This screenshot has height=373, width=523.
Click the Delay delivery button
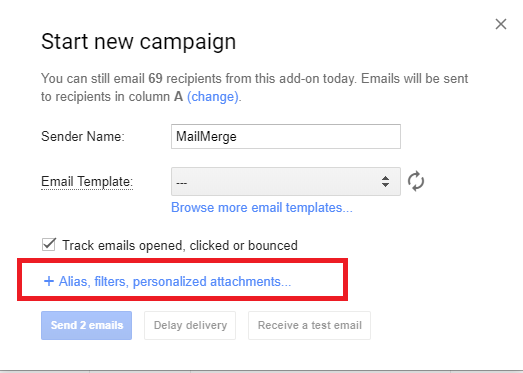[190, 325]
